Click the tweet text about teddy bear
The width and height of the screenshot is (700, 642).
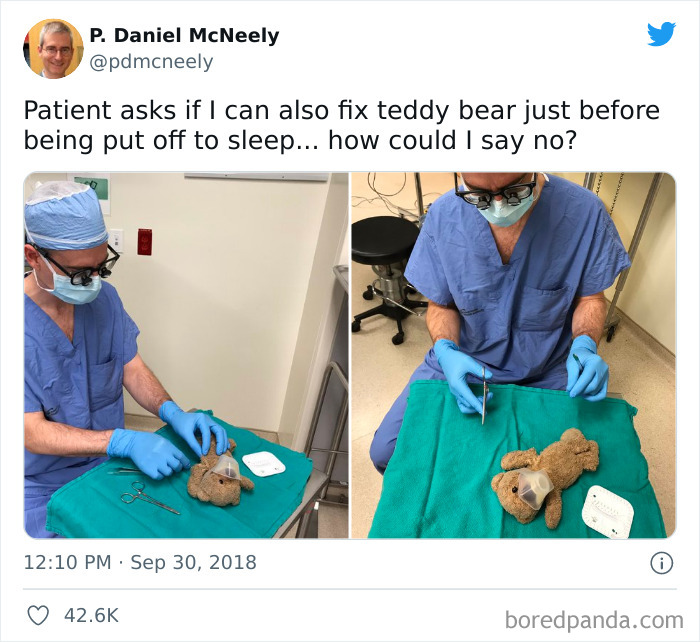coord(342,125)
